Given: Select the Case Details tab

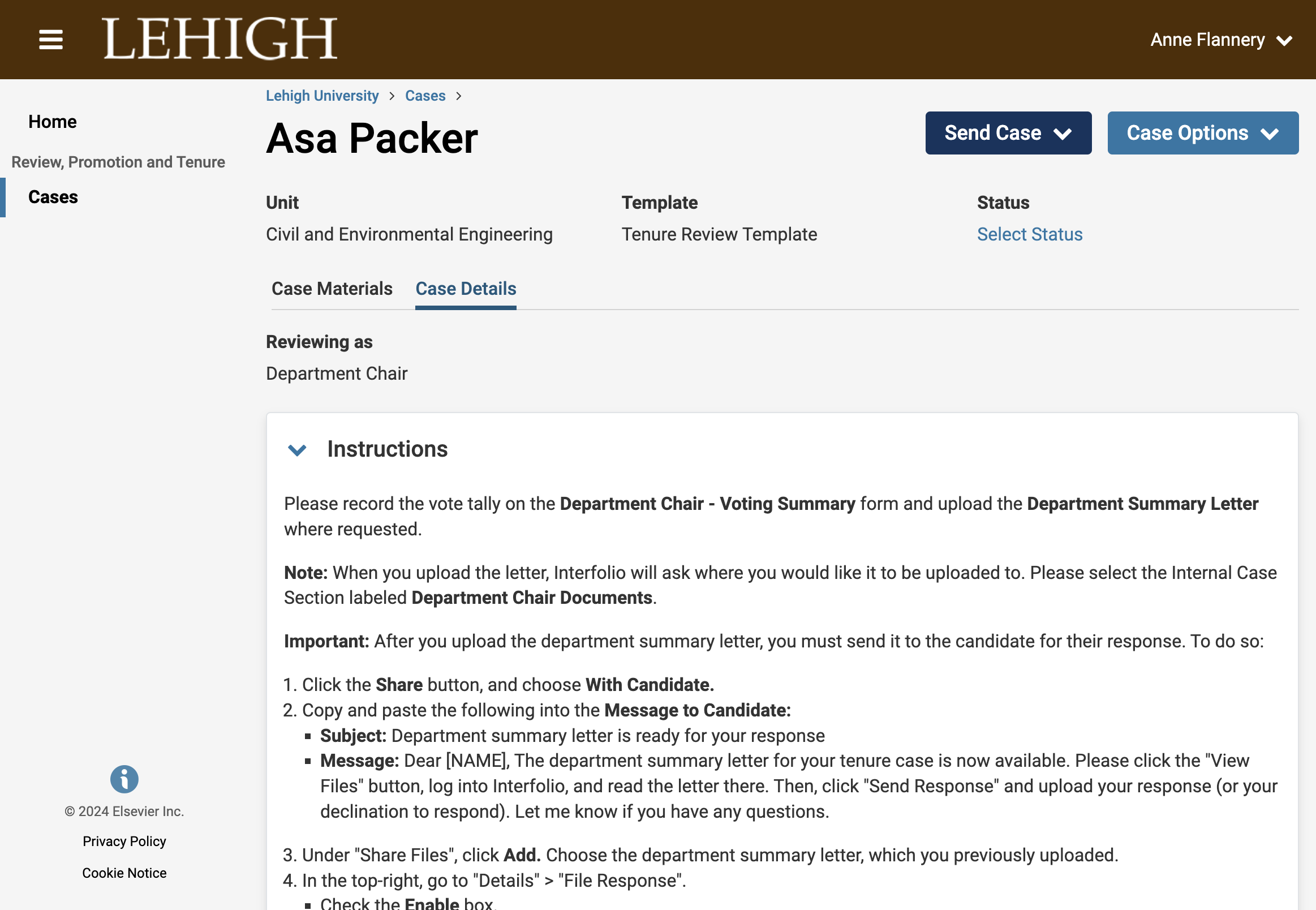Looking at the screenshot, I should click(x=466, y=289).
